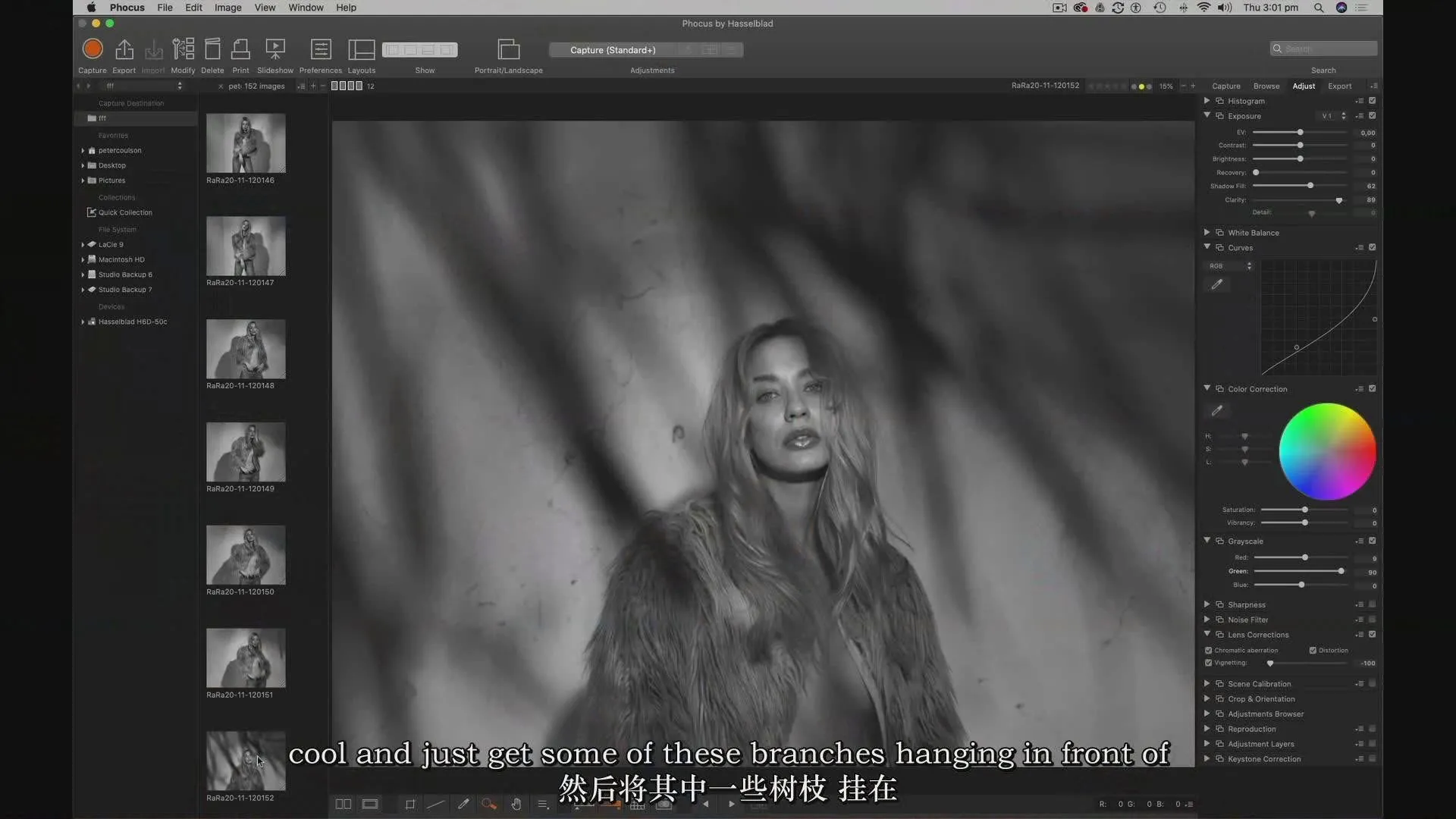Select thumbnail RaRa20-11-120148
Viewport: 1456px width, 819px height.
(x=246, y=349)
